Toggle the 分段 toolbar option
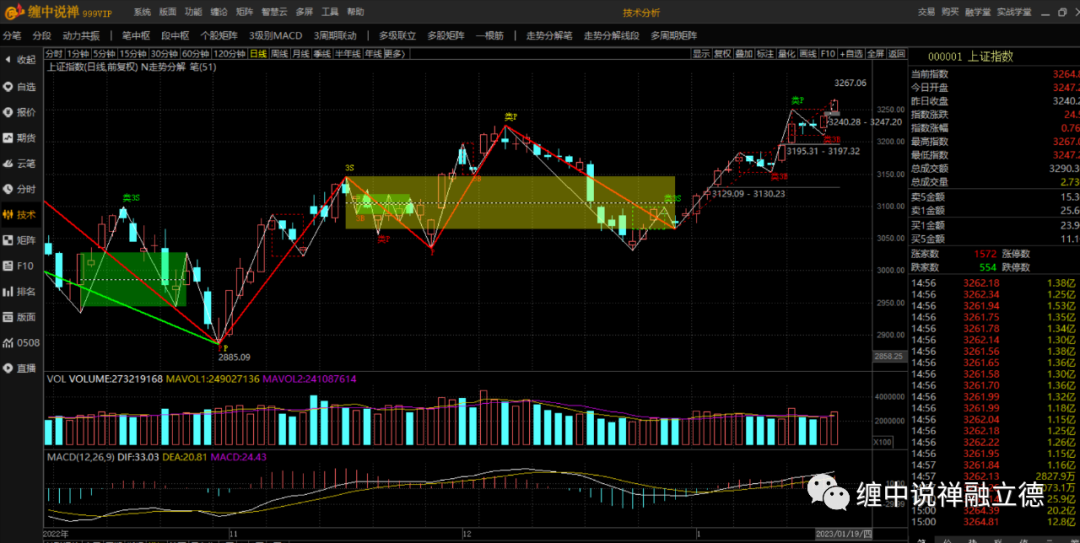The height and width of the screenshot is (543, 1080). tap(42, 36)
